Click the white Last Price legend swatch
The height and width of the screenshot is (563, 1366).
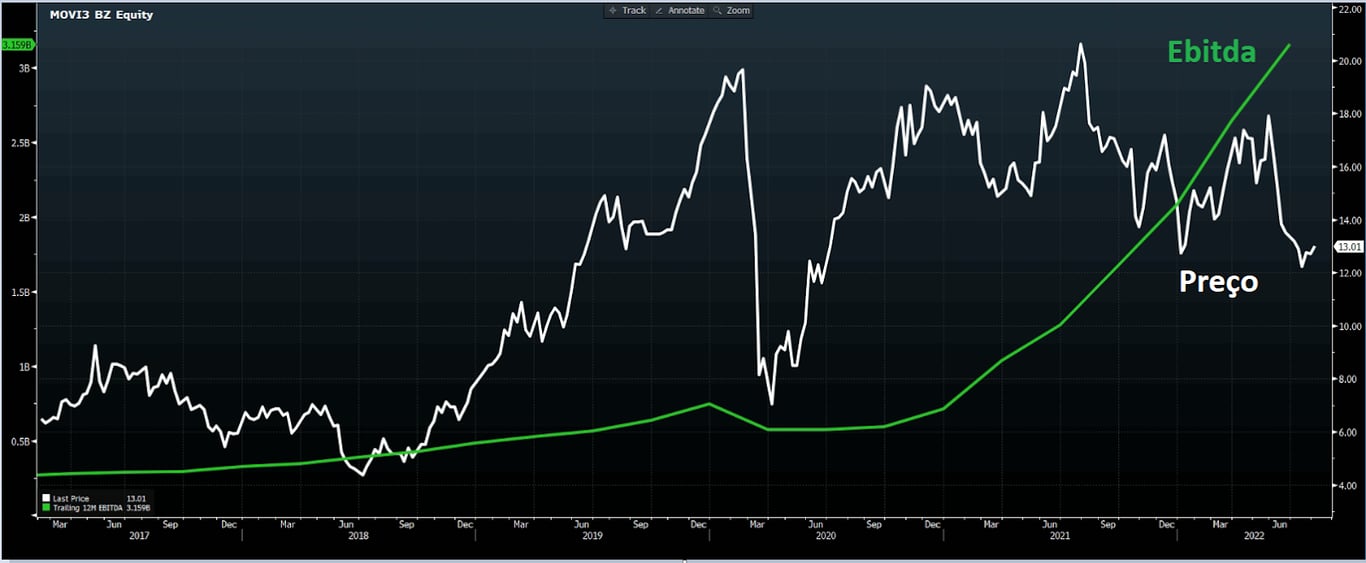46,498
